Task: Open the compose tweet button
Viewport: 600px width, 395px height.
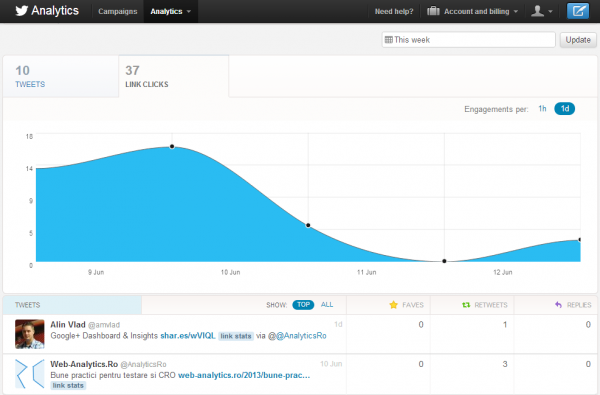Action: pos(578,11)
